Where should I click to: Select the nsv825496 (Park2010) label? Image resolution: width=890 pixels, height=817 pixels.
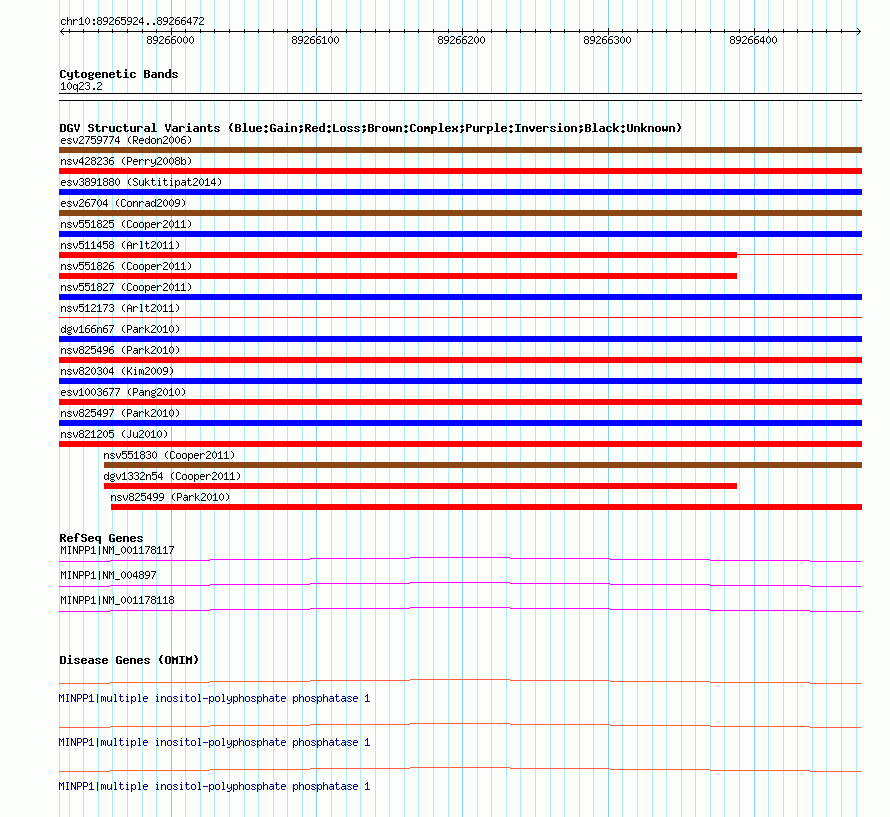[120, 350]
